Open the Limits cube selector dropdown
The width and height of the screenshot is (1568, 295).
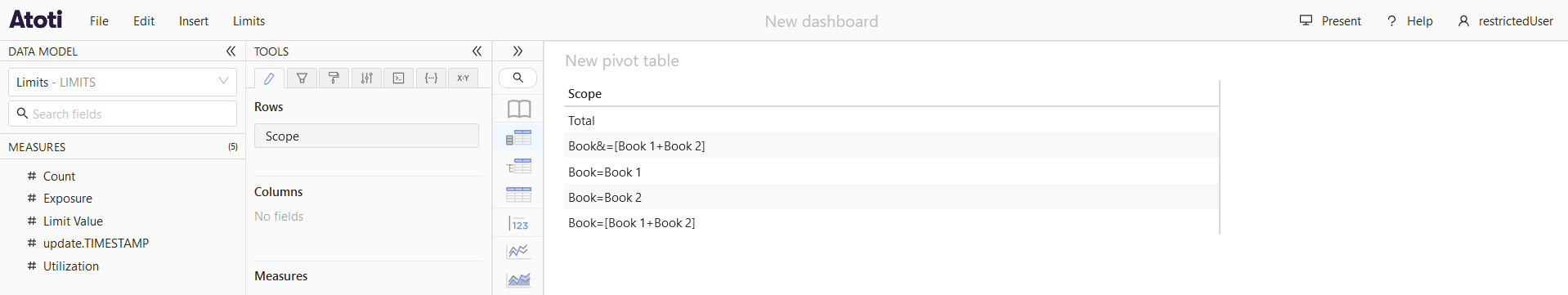pos(123,82)
